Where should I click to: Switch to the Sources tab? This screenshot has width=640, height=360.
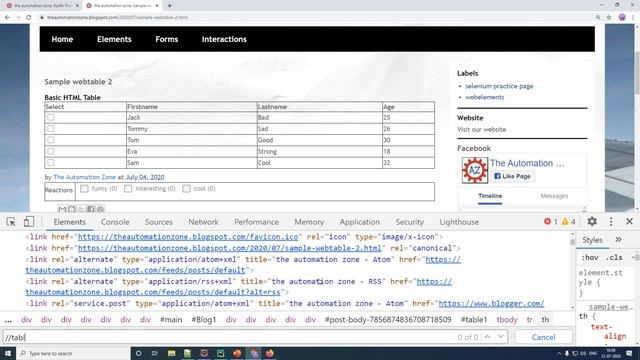[x=159, y=222]
